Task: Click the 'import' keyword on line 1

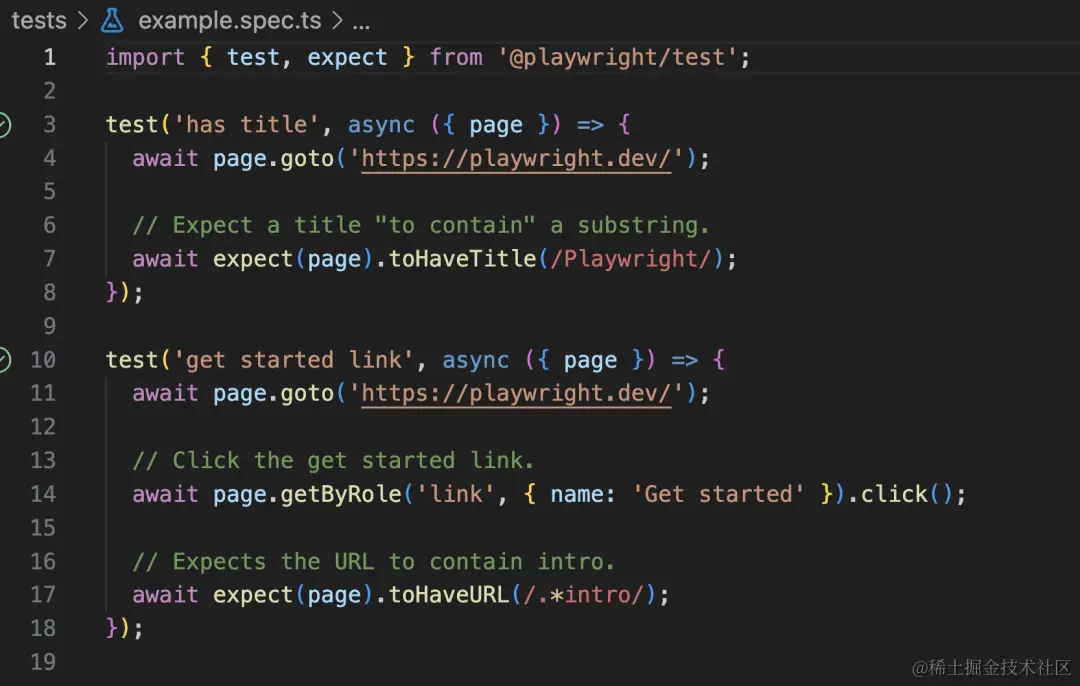Action: point(145,57)
